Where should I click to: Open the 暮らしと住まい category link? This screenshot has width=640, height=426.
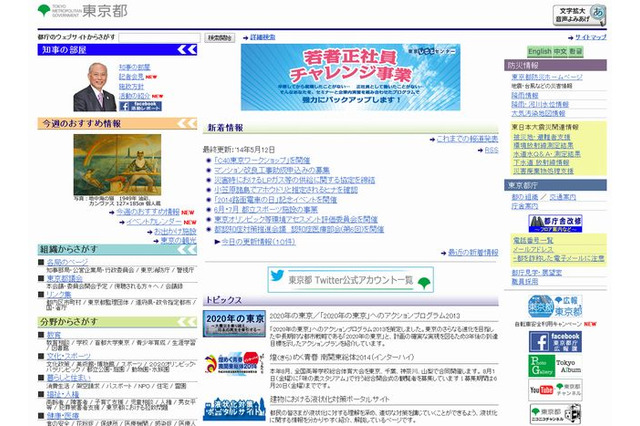(x=69, y=377)
